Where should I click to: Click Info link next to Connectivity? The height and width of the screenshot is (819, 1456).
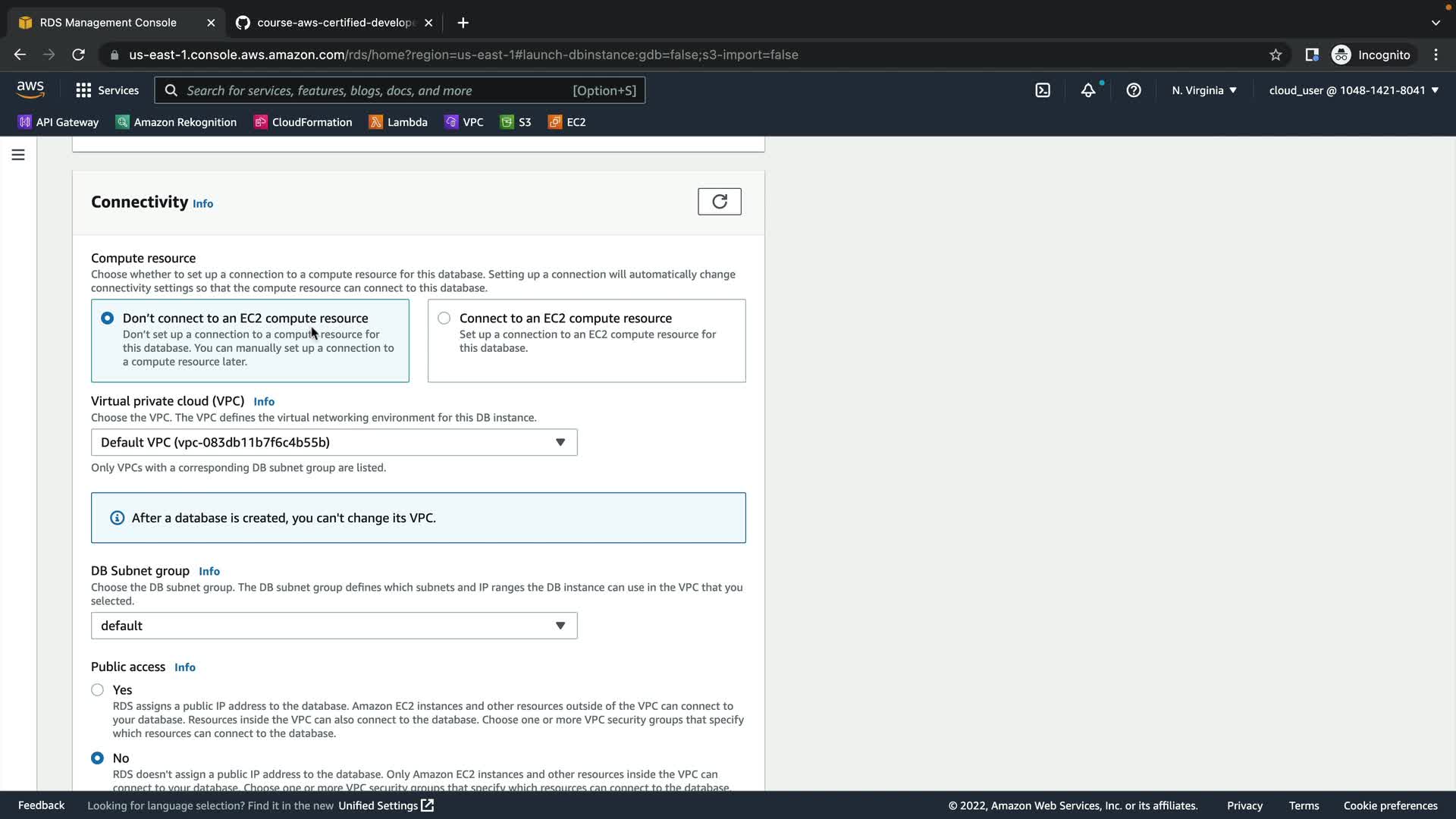coord(202,204)
